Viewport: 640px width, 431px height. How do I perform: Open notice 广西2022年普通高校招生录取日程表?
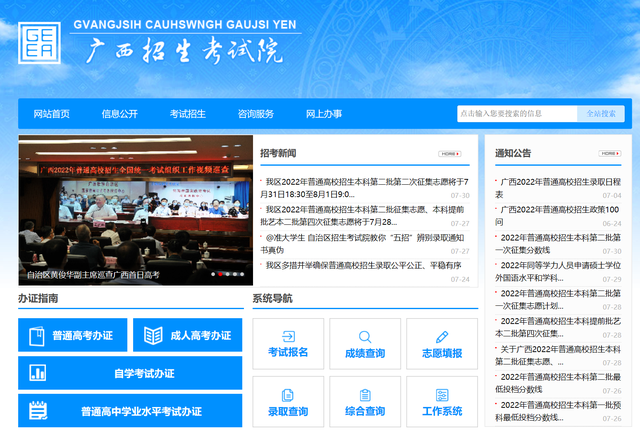pyautogui.click(x=558, y=188)
